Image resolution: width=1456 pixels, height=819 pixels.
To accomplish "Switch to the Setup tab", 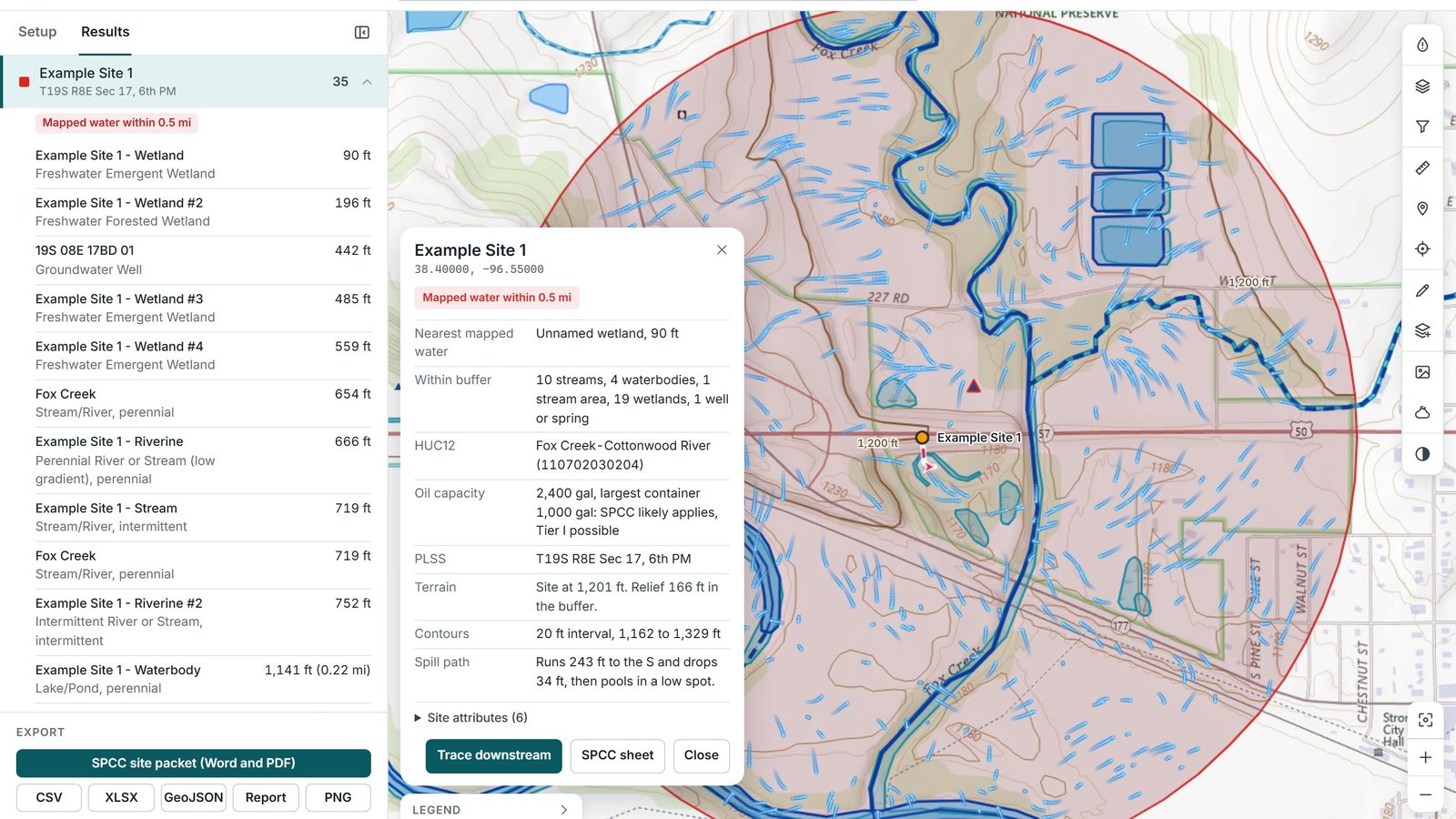I will (x=37, y=32).
